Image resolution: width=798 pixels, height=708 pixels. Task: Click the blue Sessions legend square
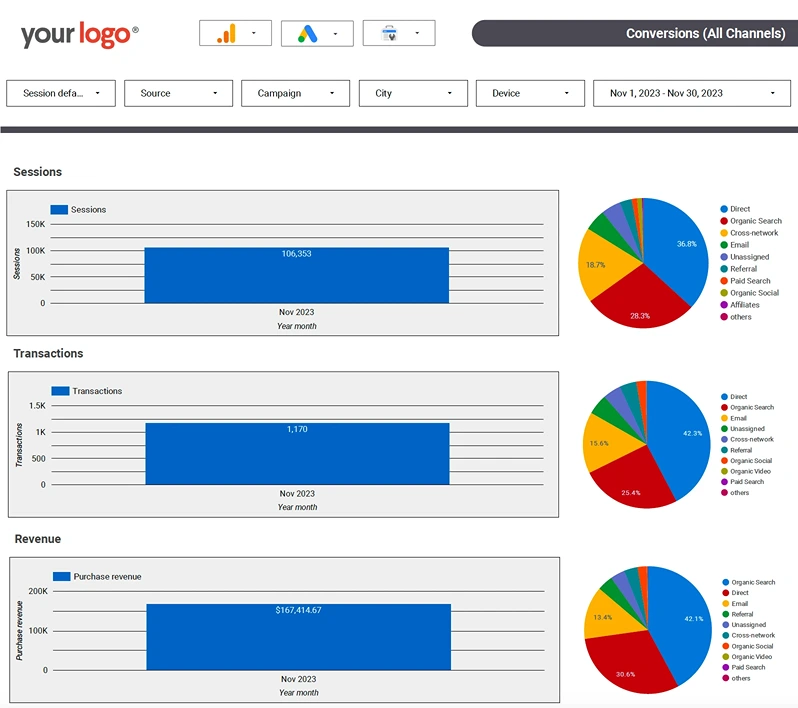click(x=59, y=210)
